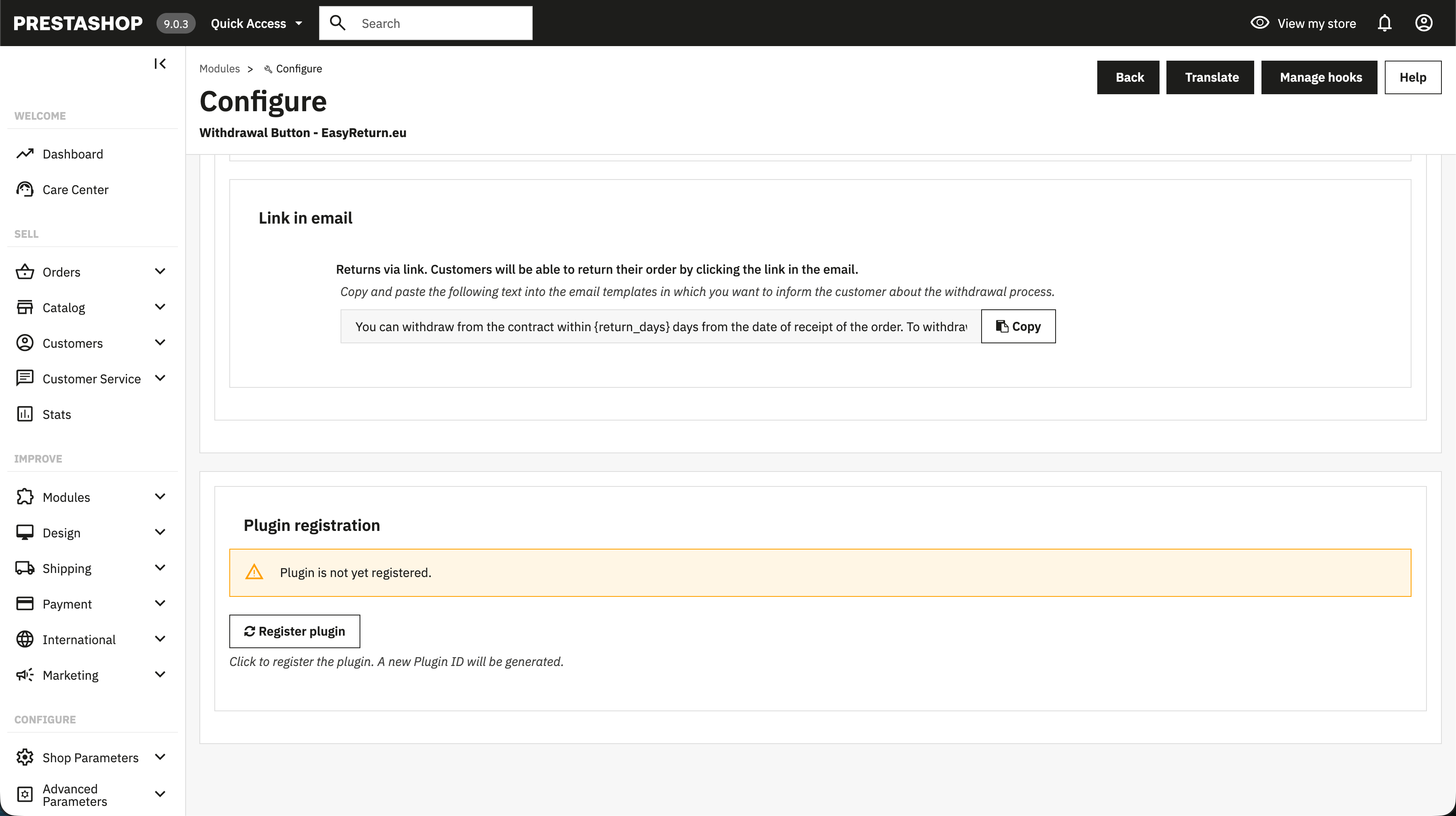The image size is (1456, 816).
Task: Expand the Payment submenu chevron
Action: tap(160, 603)
